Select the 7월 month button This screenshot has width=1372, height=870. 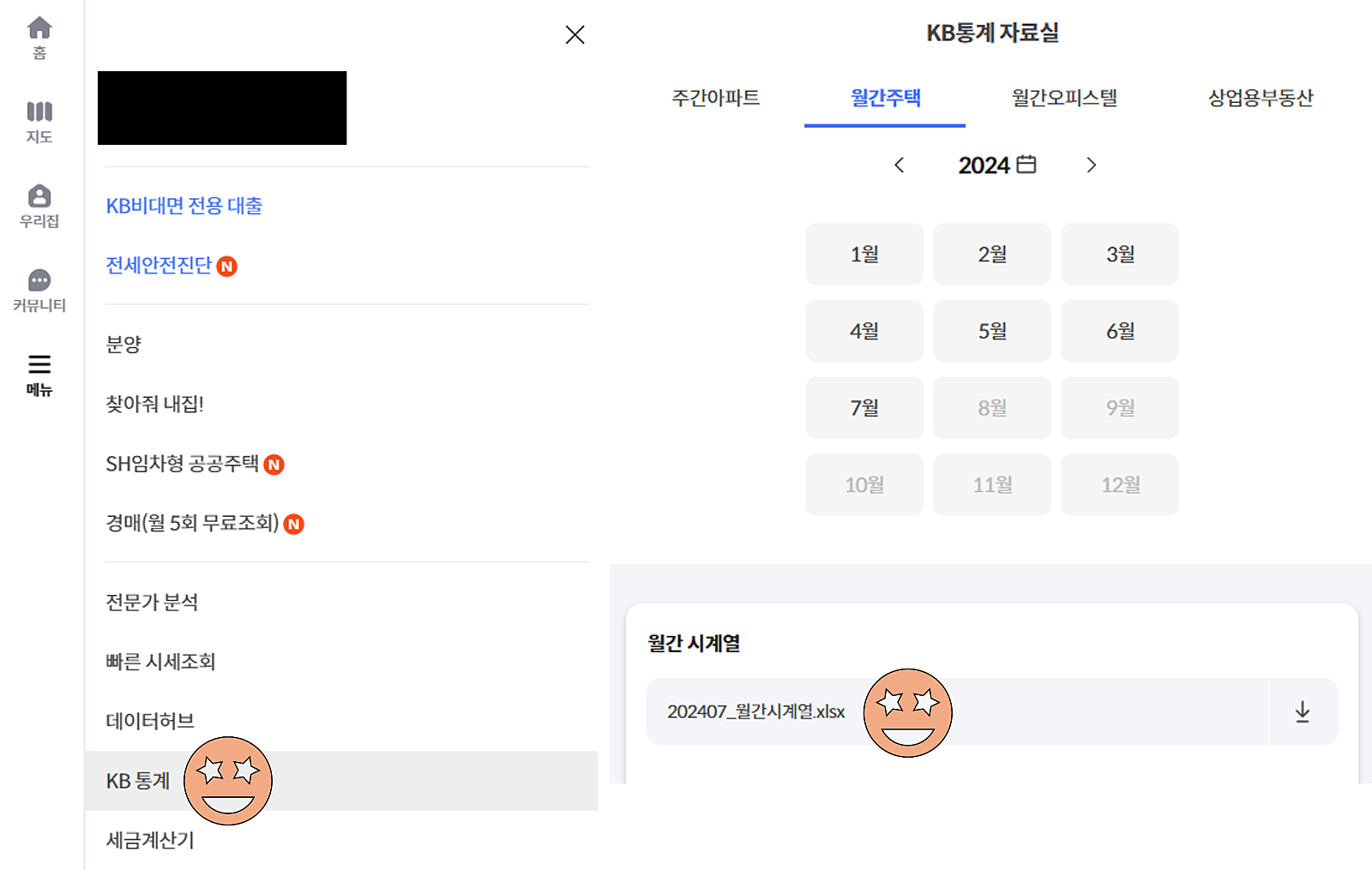click(x=864, y=408)
